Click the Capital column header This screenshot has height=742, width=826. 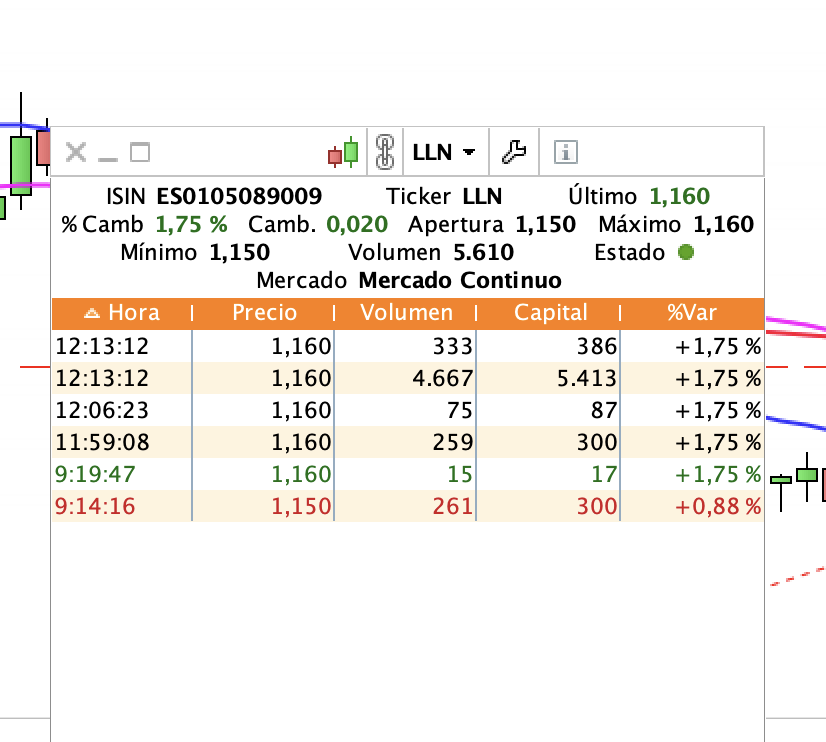[x=550, y=313]
